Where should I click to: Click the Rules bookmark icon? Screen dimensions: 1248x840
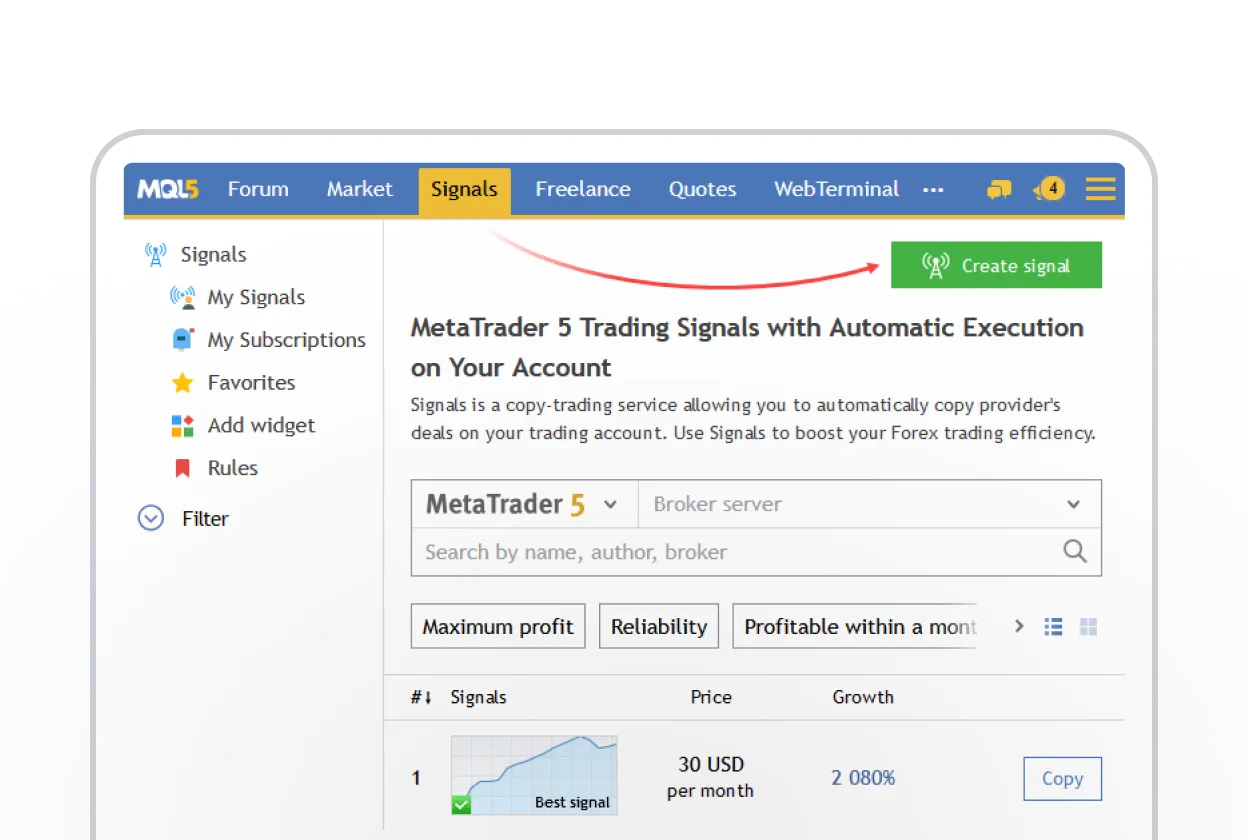(x=182, y=468)
